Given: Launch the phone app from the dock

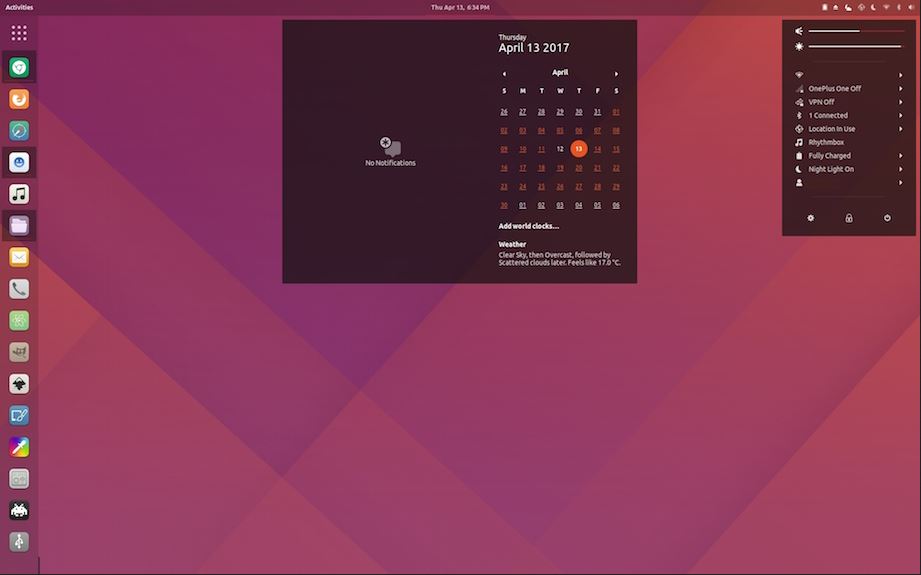Looking at the screenshot, I should (19, 289).
